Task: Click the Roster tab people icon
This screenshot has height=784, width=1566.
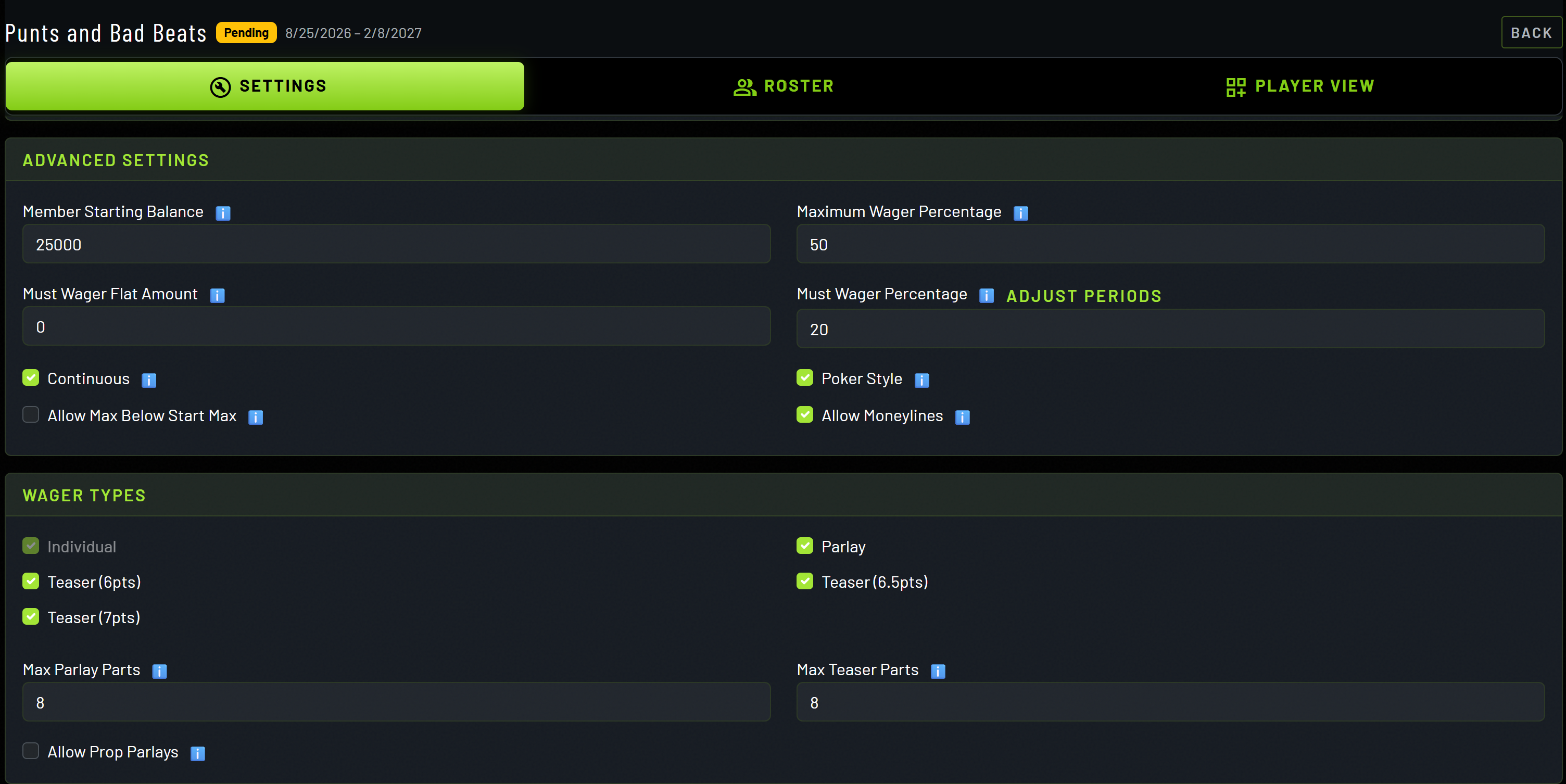Action: click(x=744, y=87)
